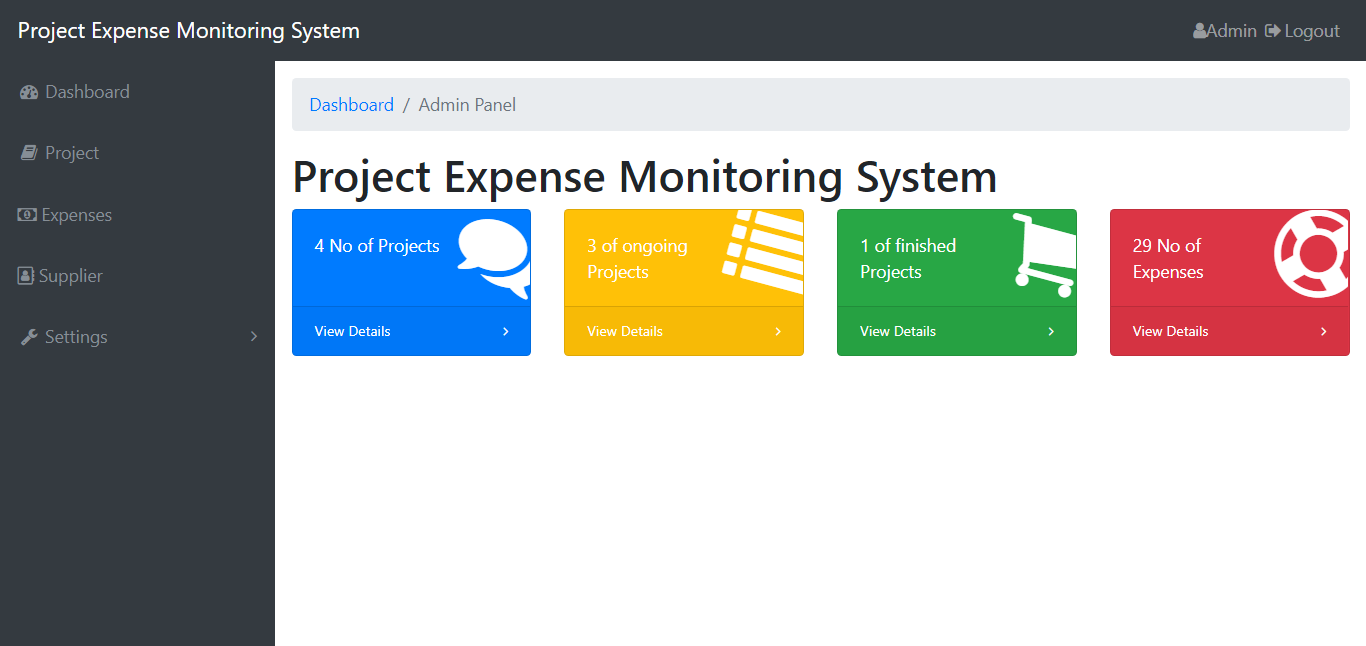Expand the Settings menu chevron
The width and height of the screenshot is (1366, 646).
click(x=254, y=337)
